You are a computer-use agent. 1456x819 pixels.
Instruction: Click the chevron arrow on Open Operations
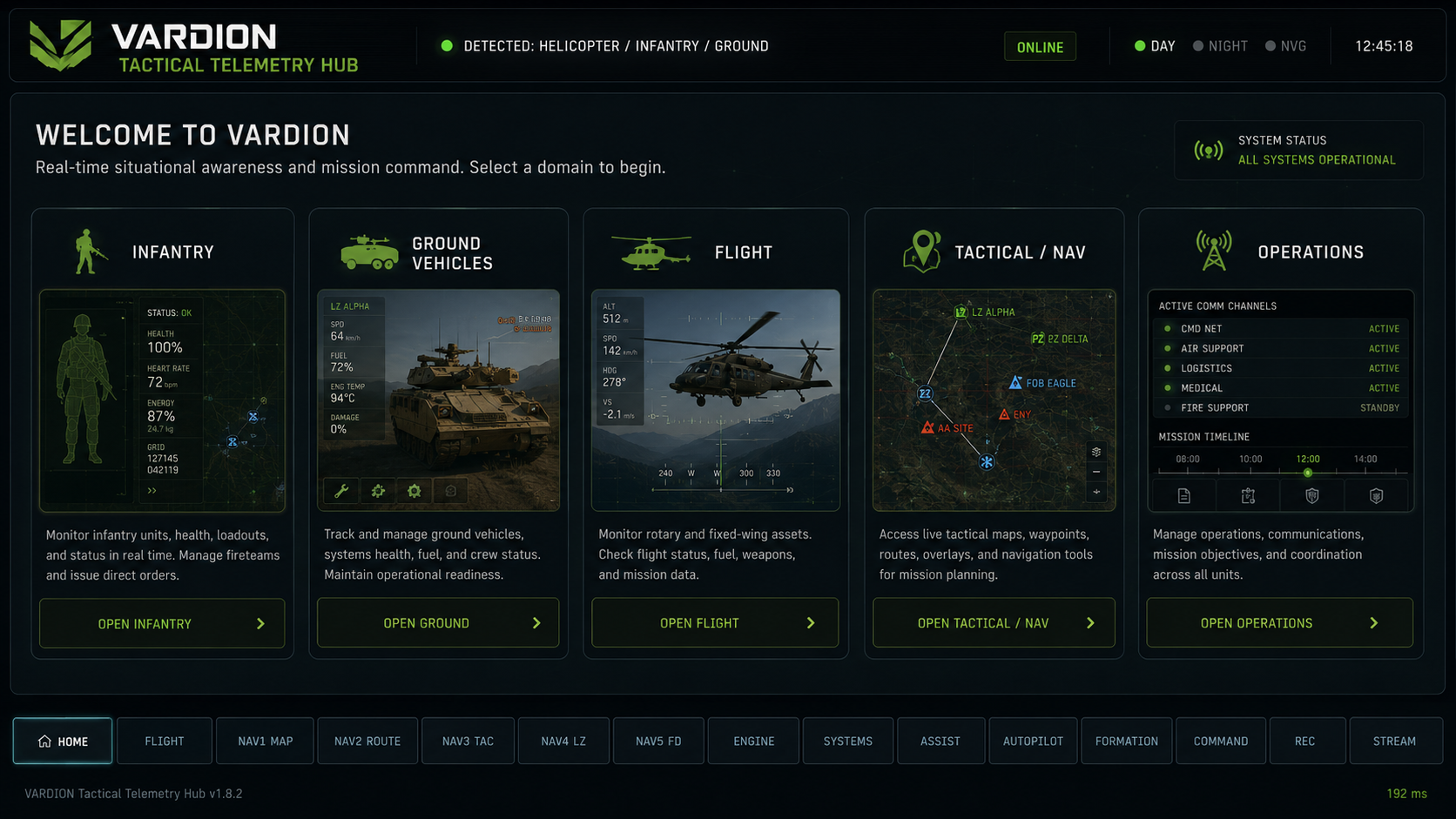click(x=1374, y=623)
